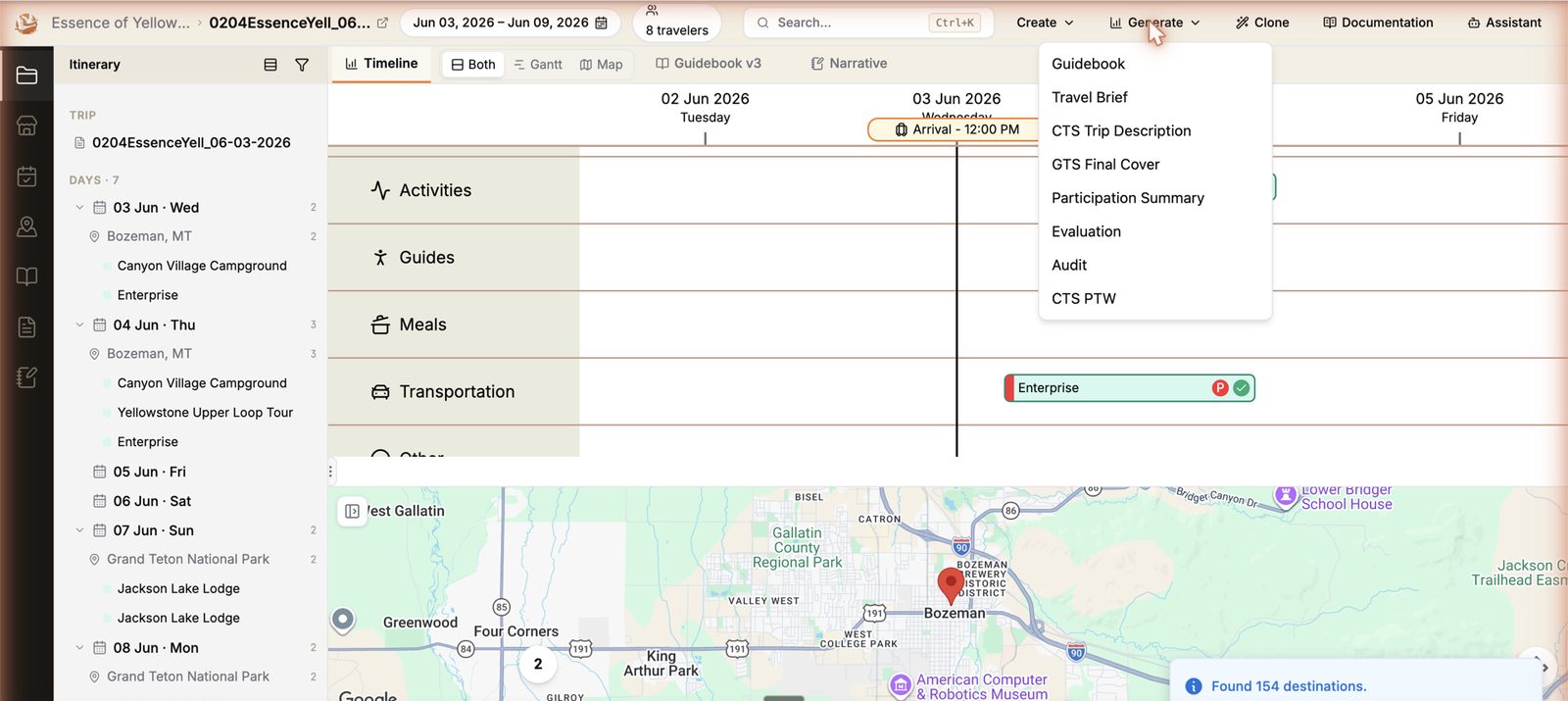Click the Guides row icon

pyautogui.click(x=380, y=257)
